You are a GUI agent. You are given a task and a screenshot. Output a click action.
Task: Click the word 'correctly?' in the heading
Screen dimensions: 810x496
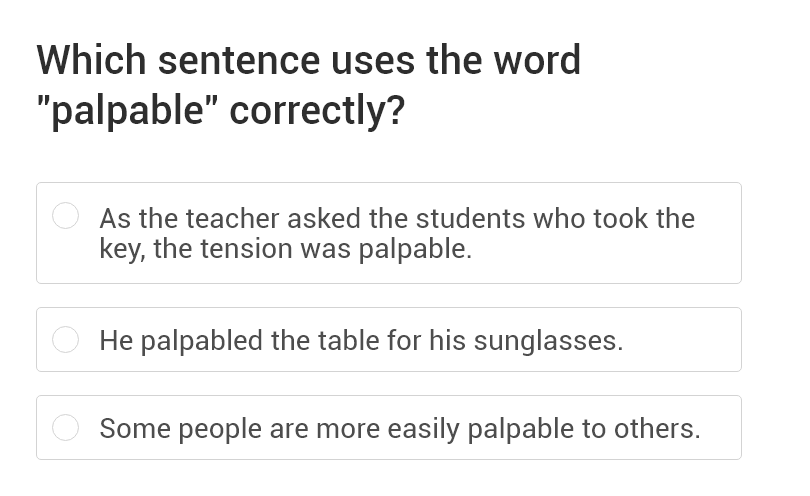point(317,110)
